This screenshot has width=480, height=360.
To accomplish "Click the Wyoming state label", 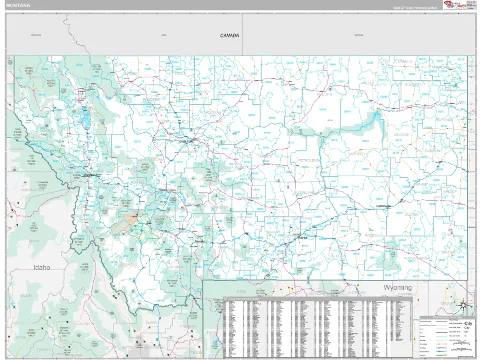I will 397,287.
